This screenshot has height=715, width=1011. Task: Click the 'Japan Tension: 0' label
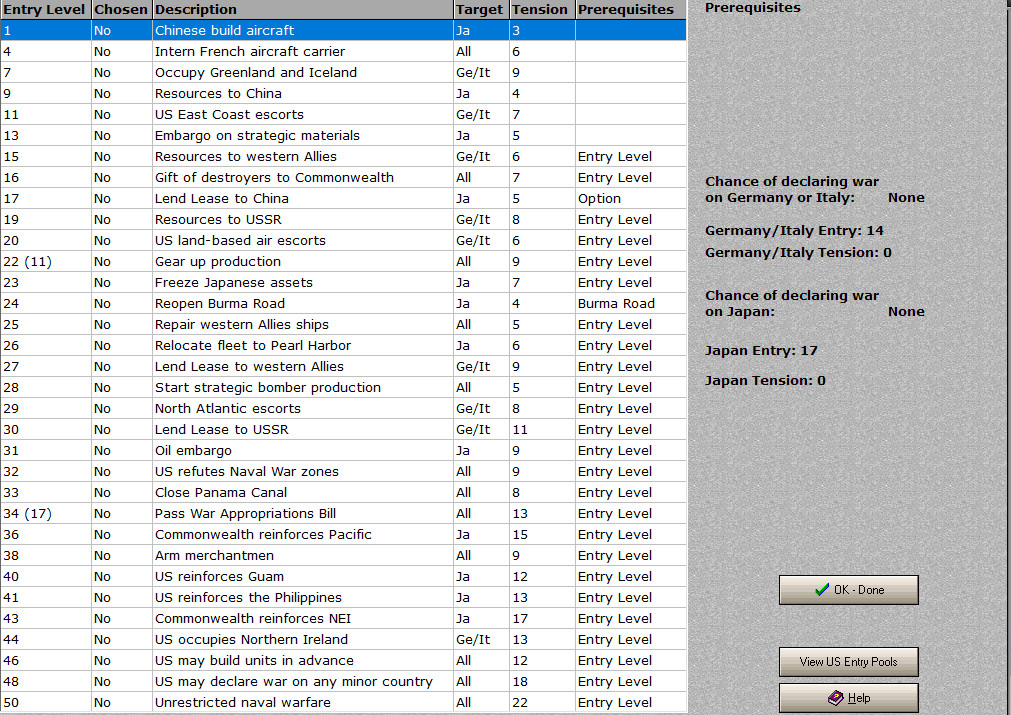pyautogui.click(x=765, y=380)
